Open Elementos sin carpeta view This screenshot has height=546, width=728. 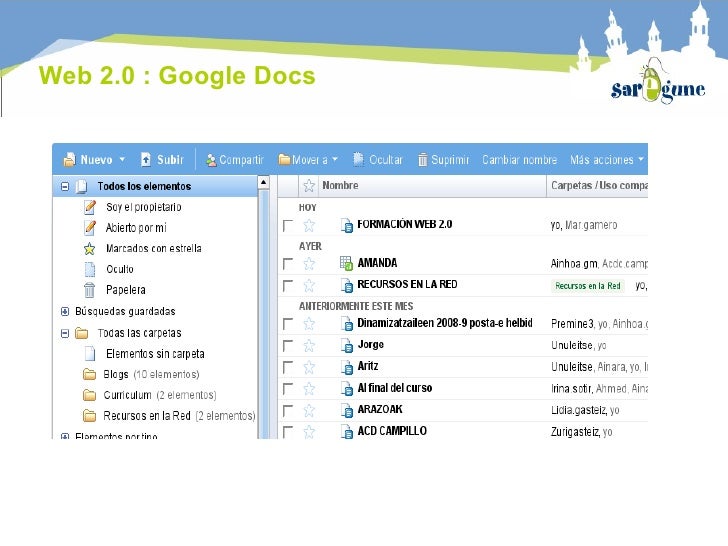(x=155, y=354)
